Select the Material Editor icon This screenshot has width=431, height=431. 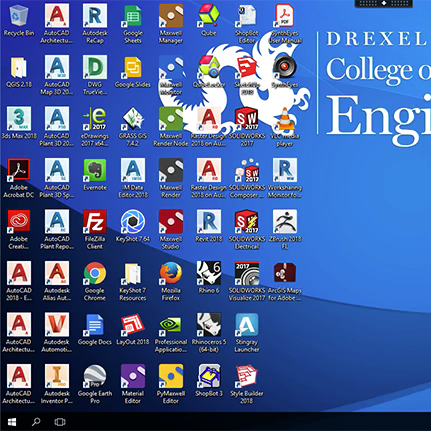pyautogui.click(x=133, y=376)
